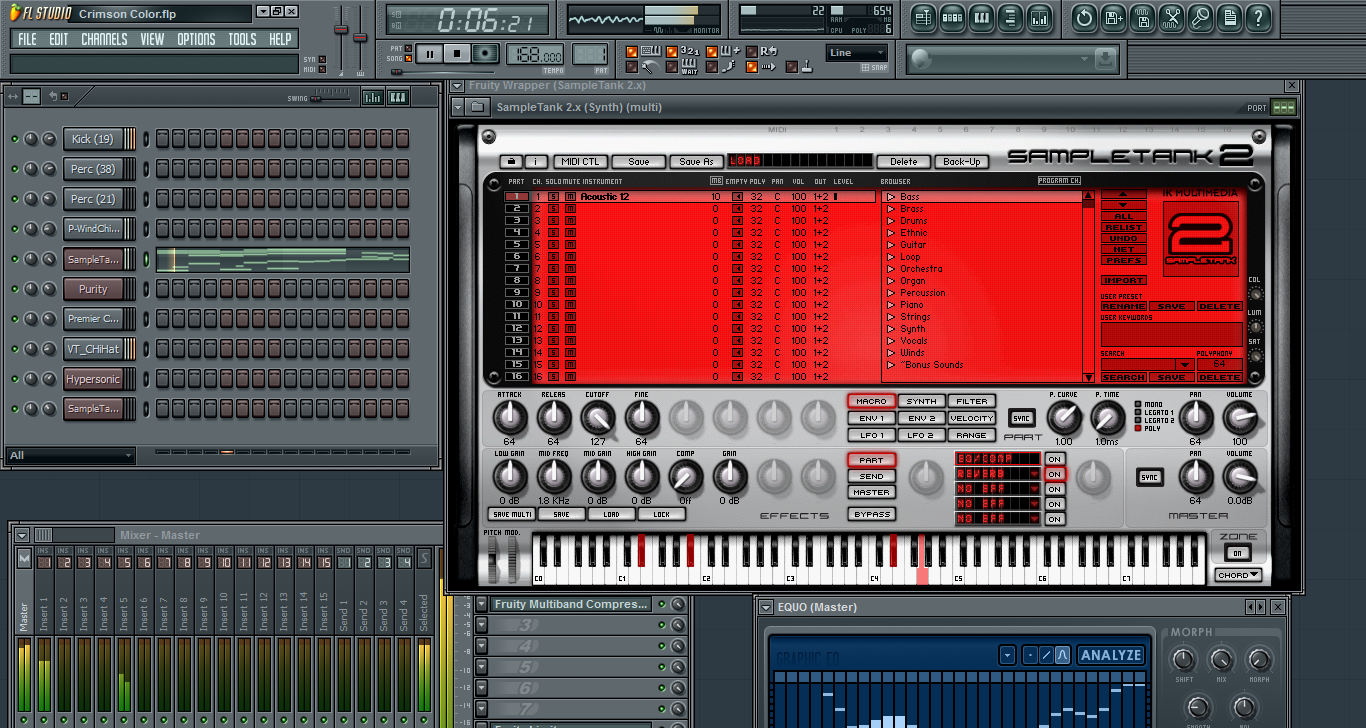Open the CHANNELS menu

click(x=104, y=39)
